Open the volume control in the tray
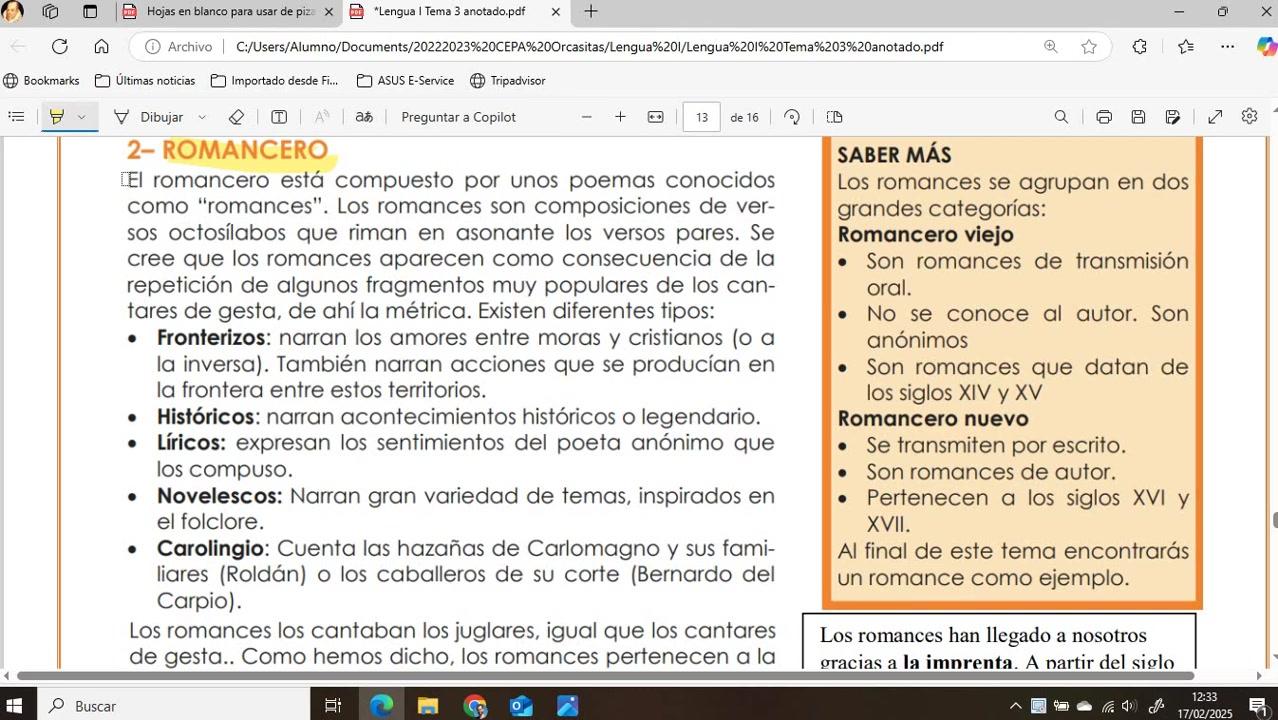This screenshot has height=720, width=1278. (x=1129, y=706)
